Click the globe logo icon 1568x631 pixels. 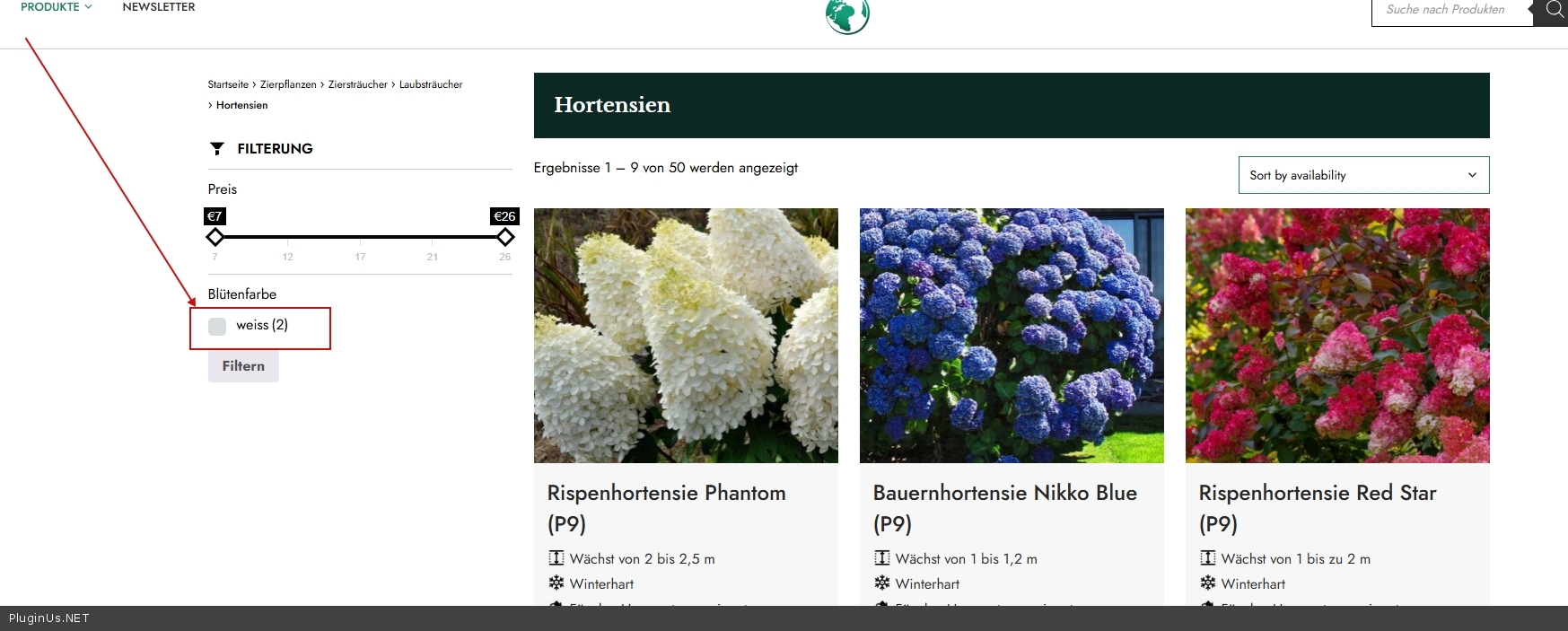pos(847,15)
